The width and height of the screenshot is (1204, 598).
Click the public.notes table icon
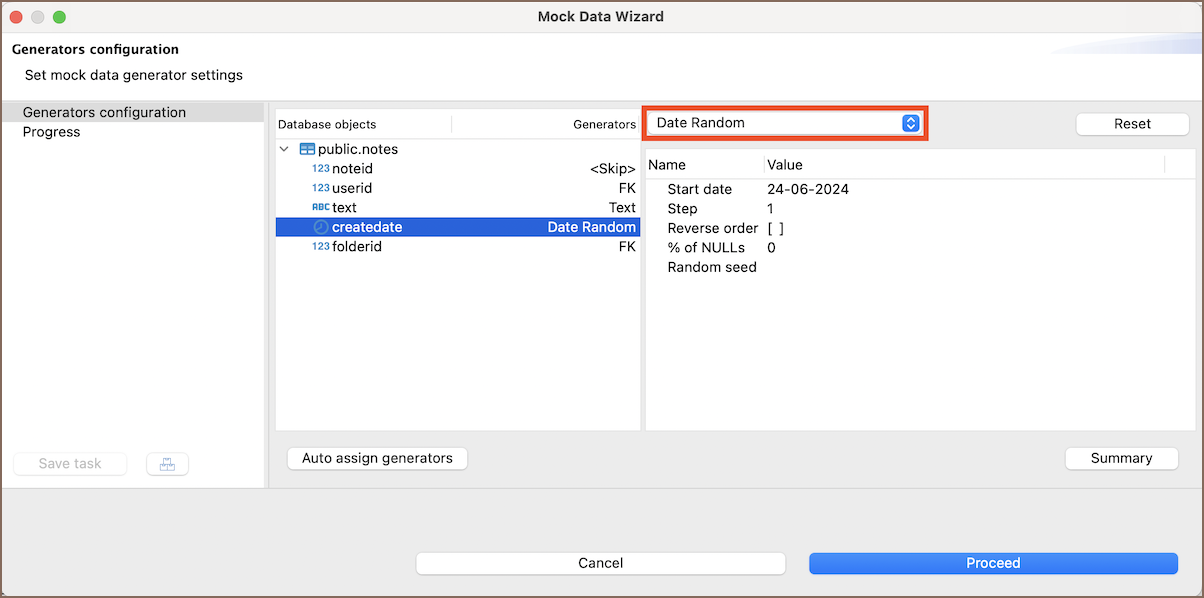pyautogui.click(x=307, y=149)
